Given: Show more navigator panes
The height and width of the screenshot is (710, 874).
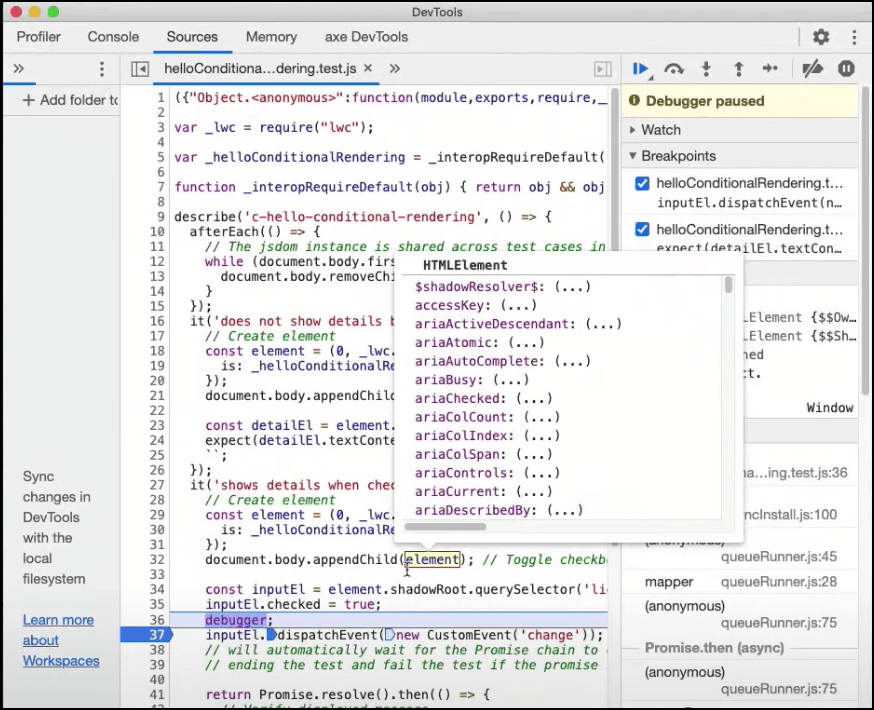Looking at the screenshot, I should 18,69.
